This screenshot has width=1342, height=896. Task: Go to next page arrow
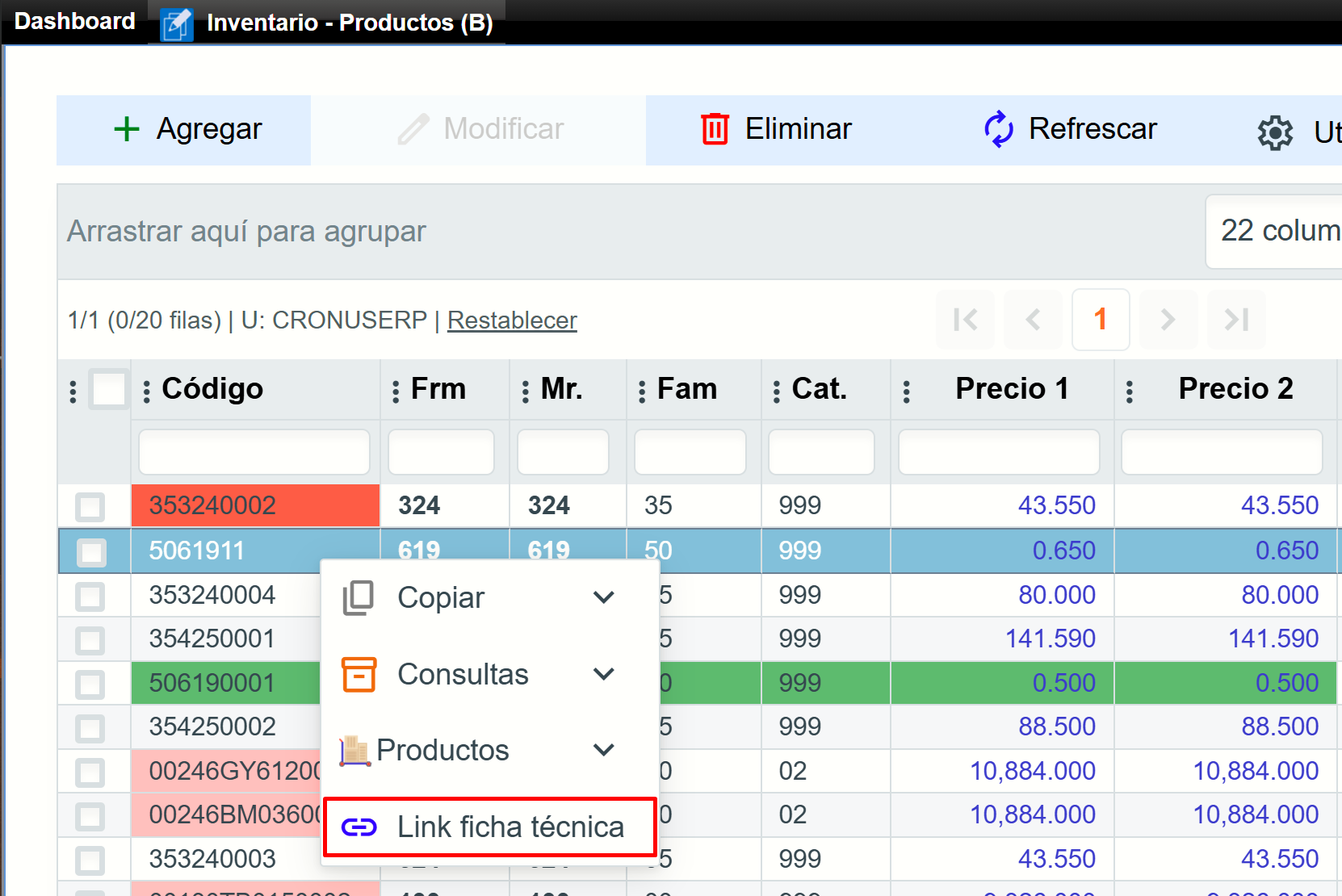(x=1168, y=320)
